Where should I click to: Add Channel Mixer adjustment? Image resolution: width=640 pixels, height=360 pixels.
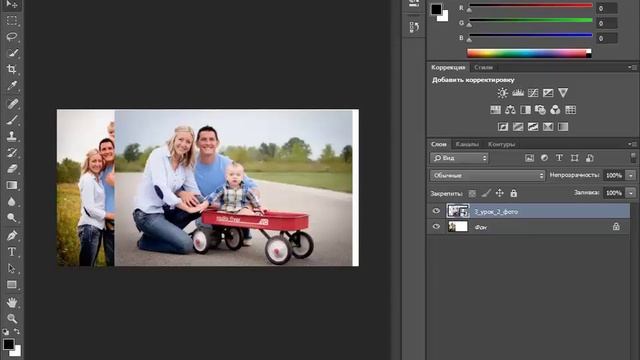pos(556,110)
